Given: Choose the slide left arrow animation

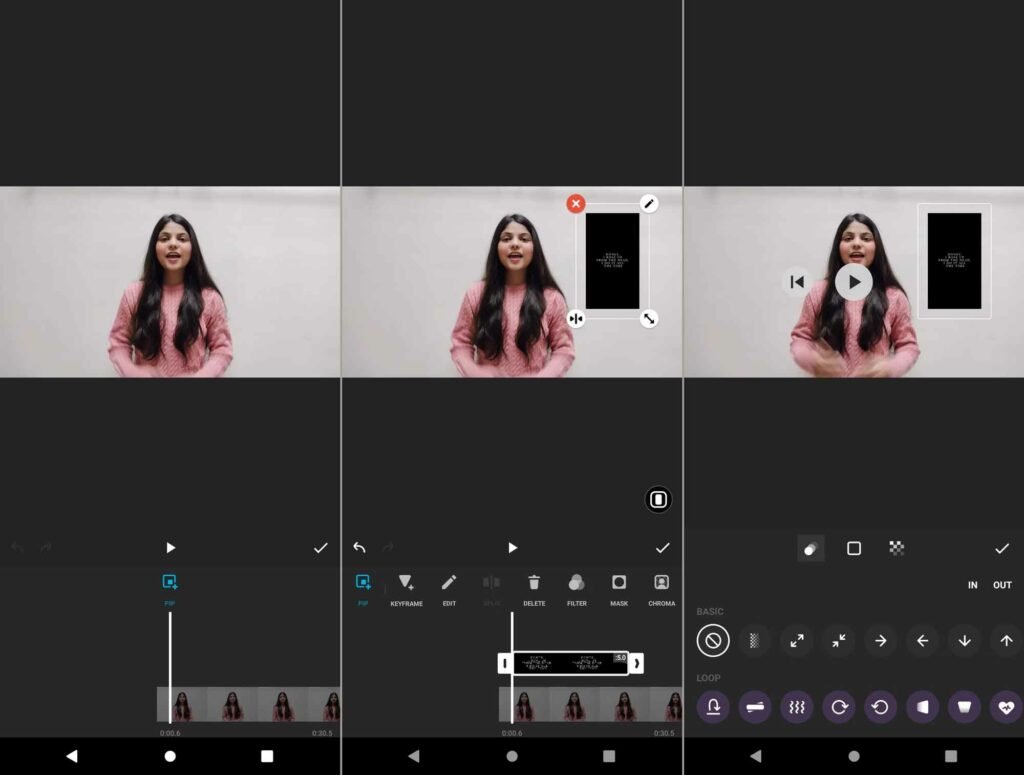Looking at the screenshot, I should [922, 641].
